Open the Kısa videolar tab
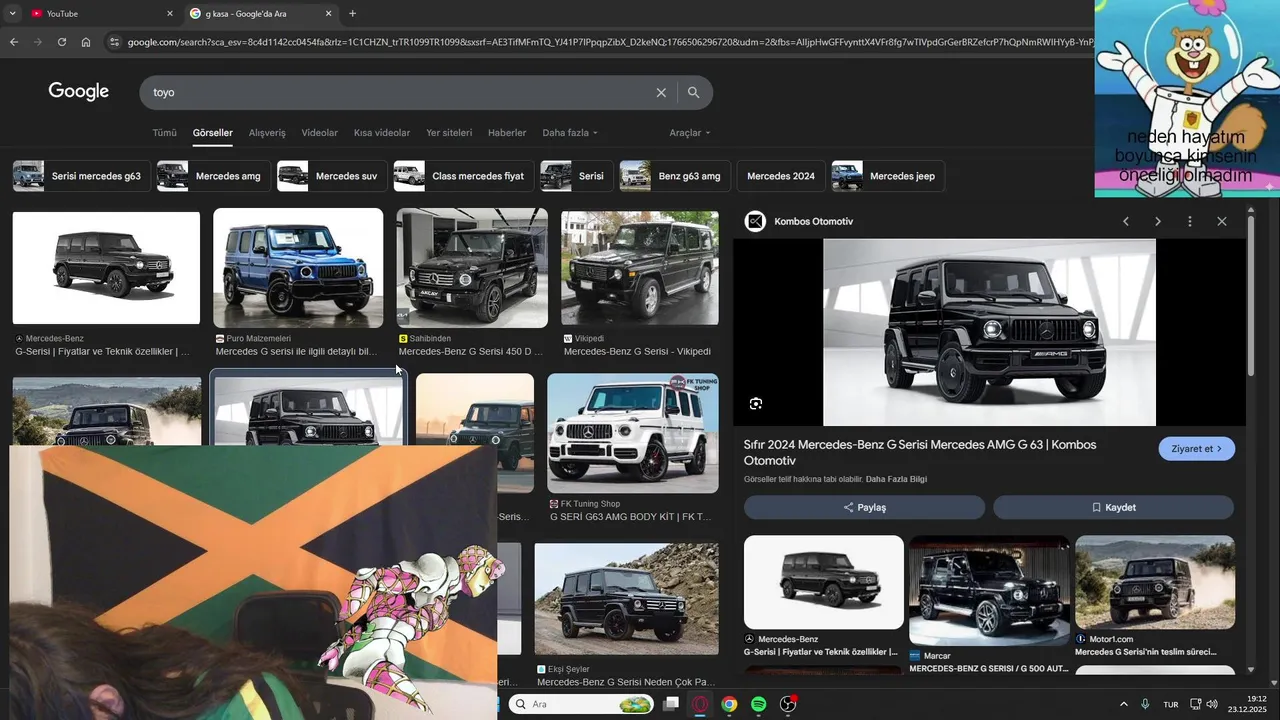Viewport: 1280px width, 720px height. (x=382, y=133)
